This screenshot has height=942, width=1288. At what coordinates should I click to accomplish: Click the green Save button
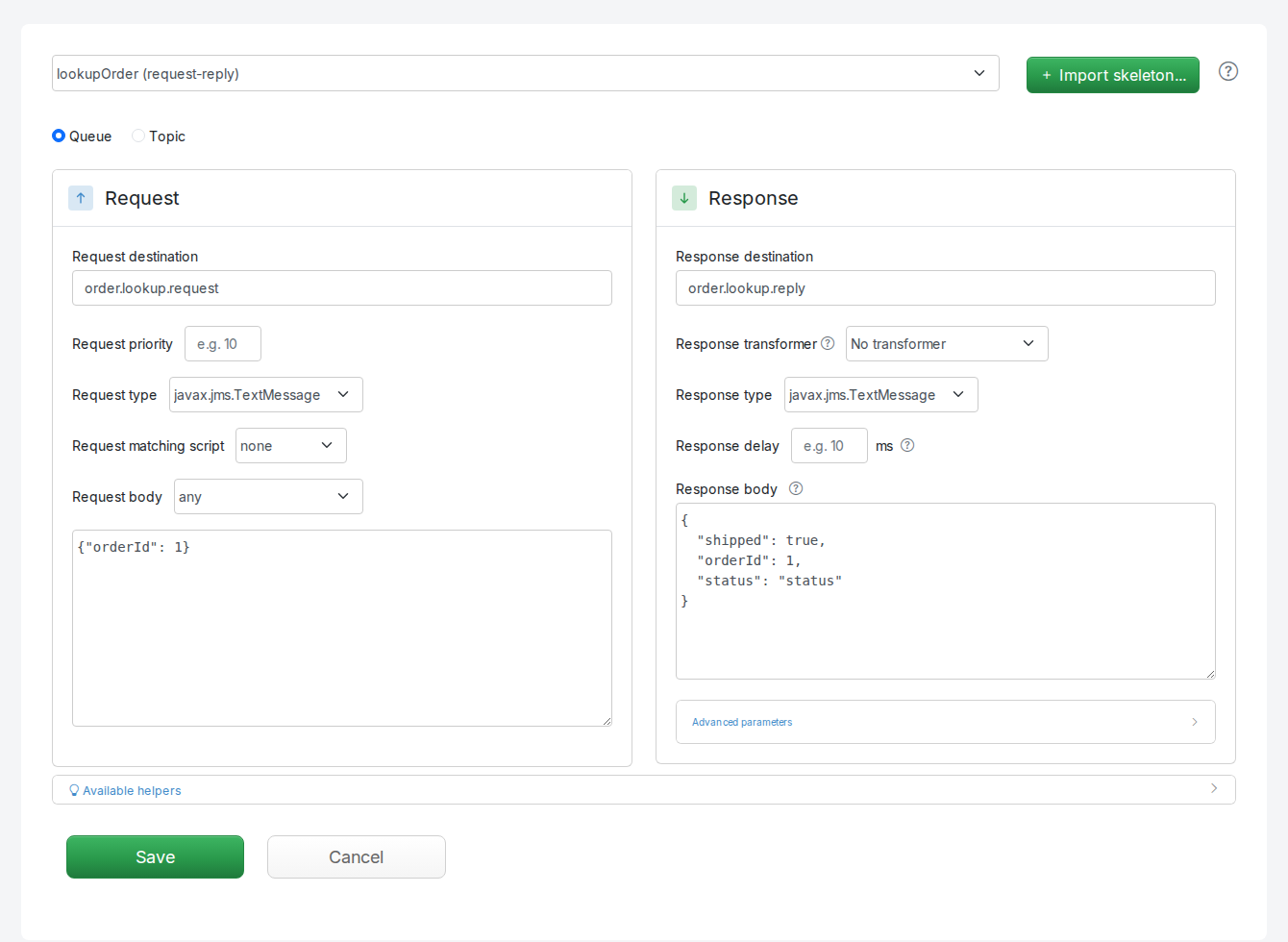point(155,856)
